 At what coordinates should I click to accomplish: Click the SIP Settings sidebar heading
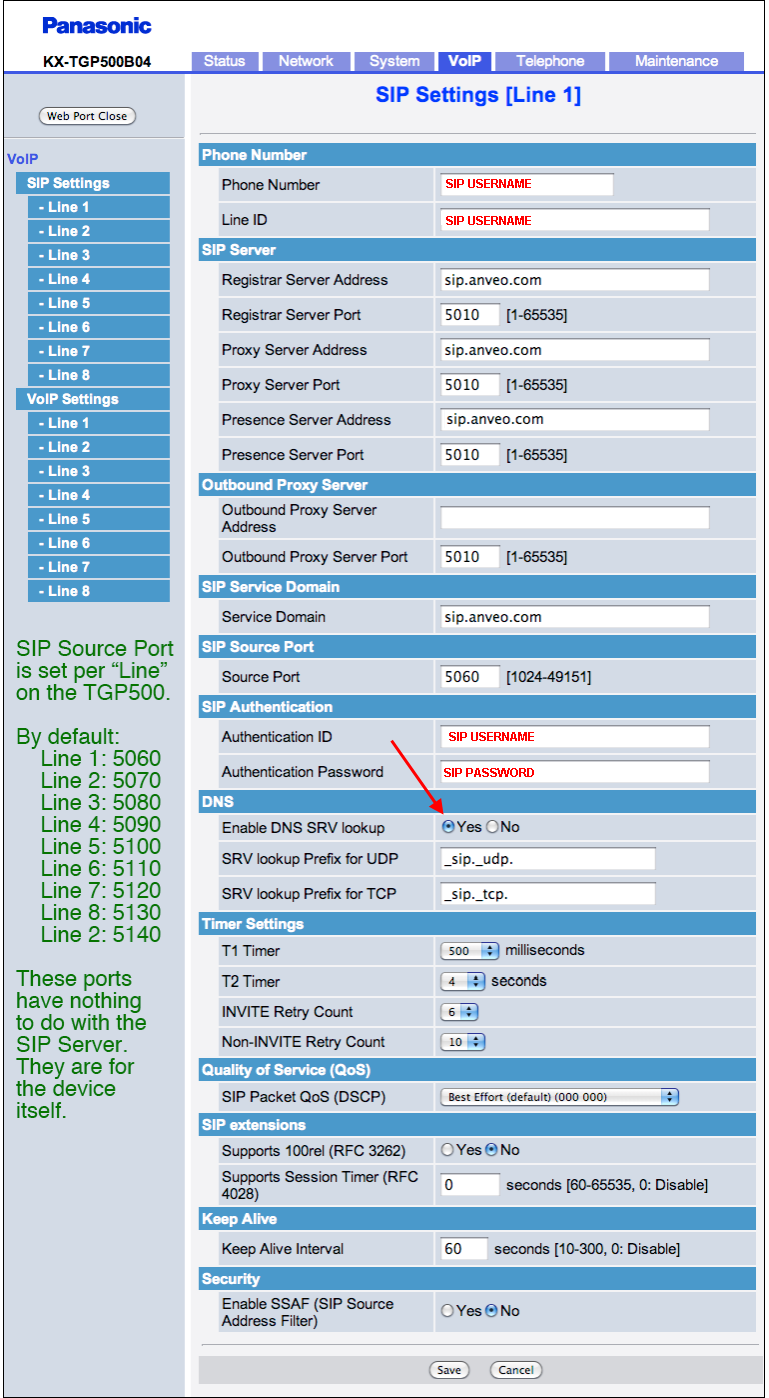point(93,183)
